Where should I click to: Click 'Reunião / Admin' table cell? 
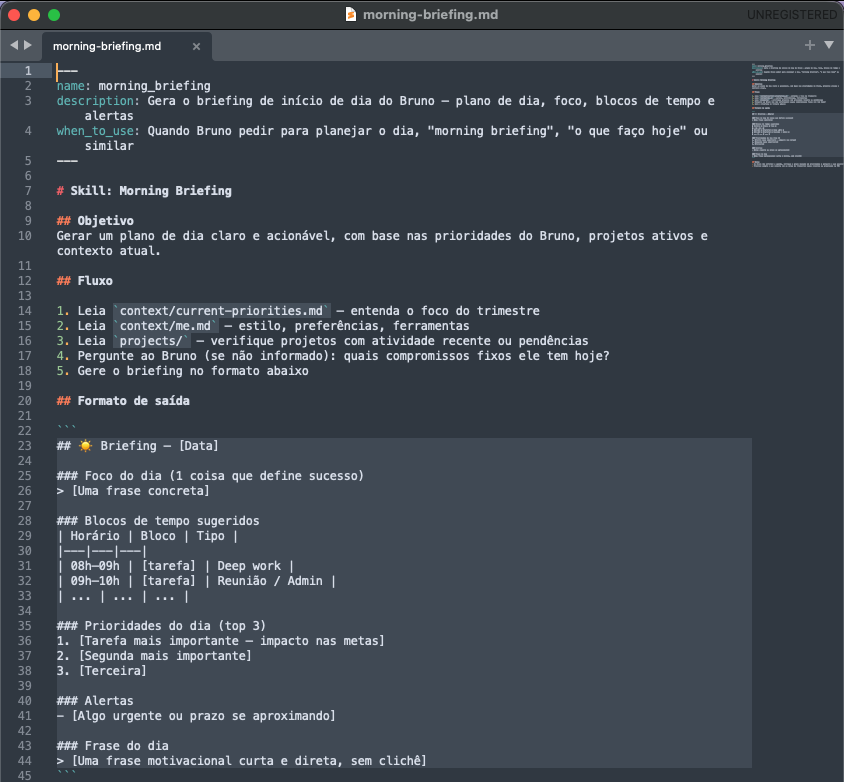(x=270, y=581)
